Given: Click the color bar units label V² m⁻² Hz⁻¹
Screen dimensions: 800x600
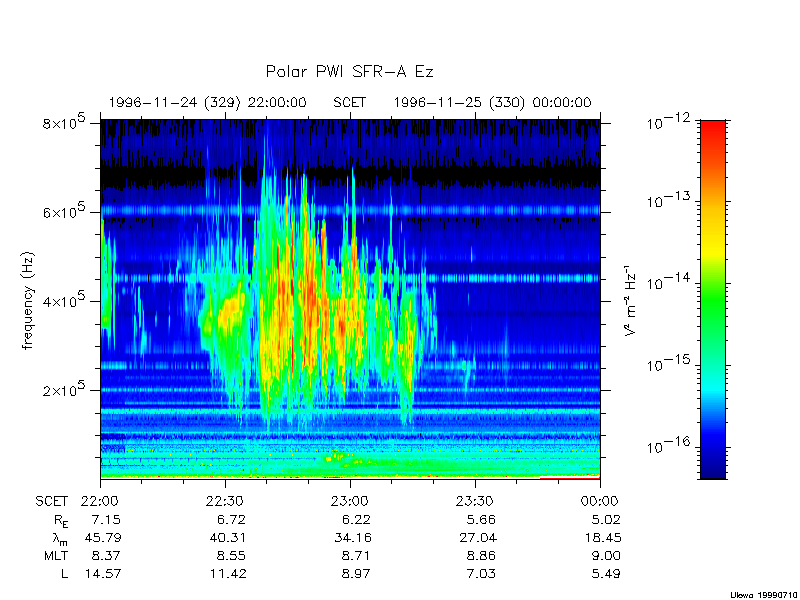Looking at the screenshot, I should pyautogui.click(x=631, y=300).
